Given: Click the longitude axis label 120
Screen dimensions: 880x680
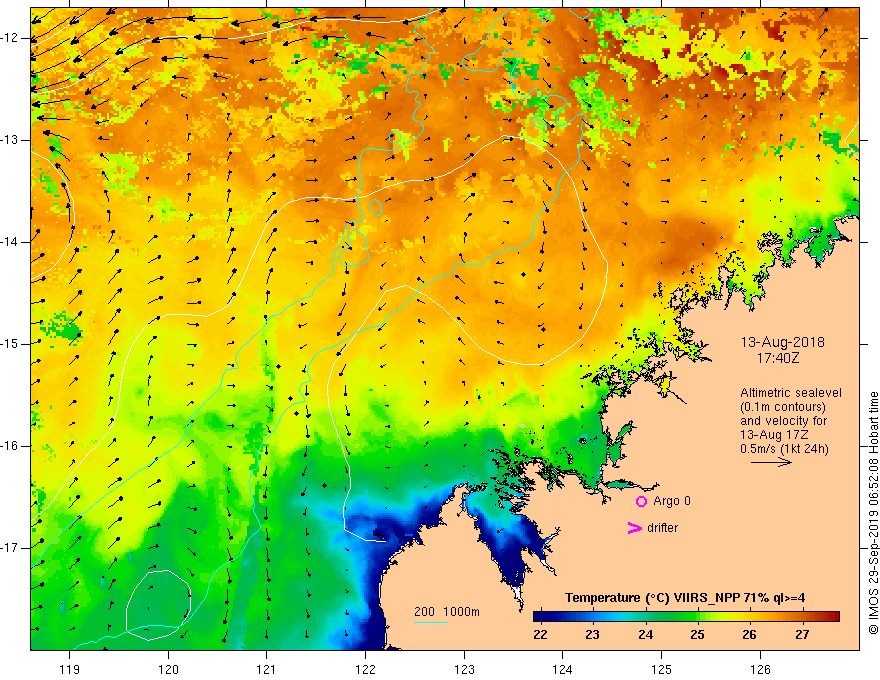Looking at the screenshot, I should (x=168, y=669).
